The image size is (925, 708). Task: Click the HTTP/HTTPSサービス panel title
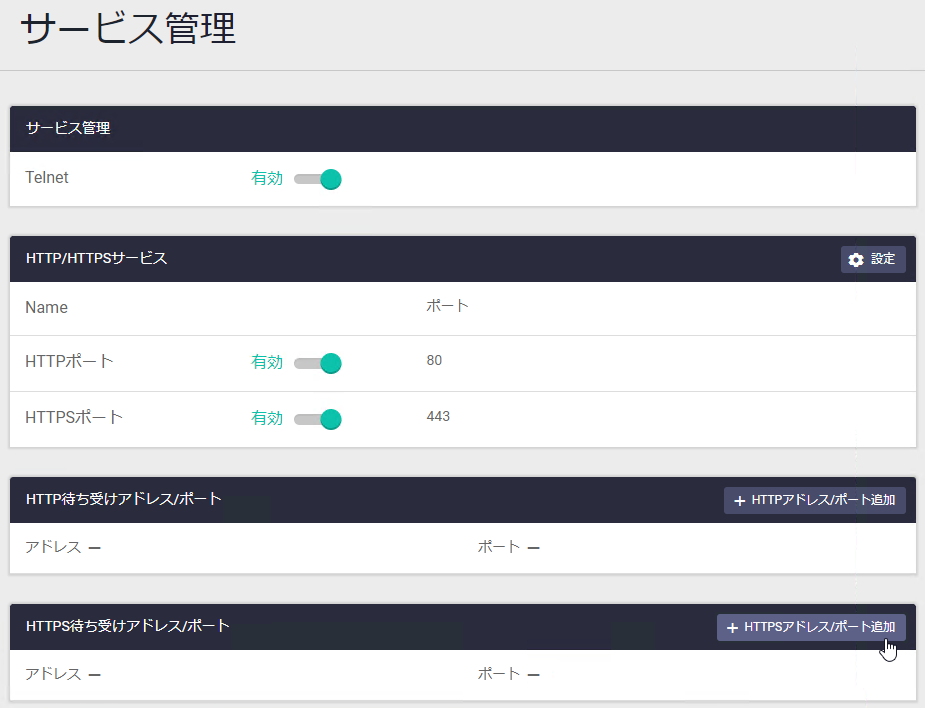[x=97, y=258]
